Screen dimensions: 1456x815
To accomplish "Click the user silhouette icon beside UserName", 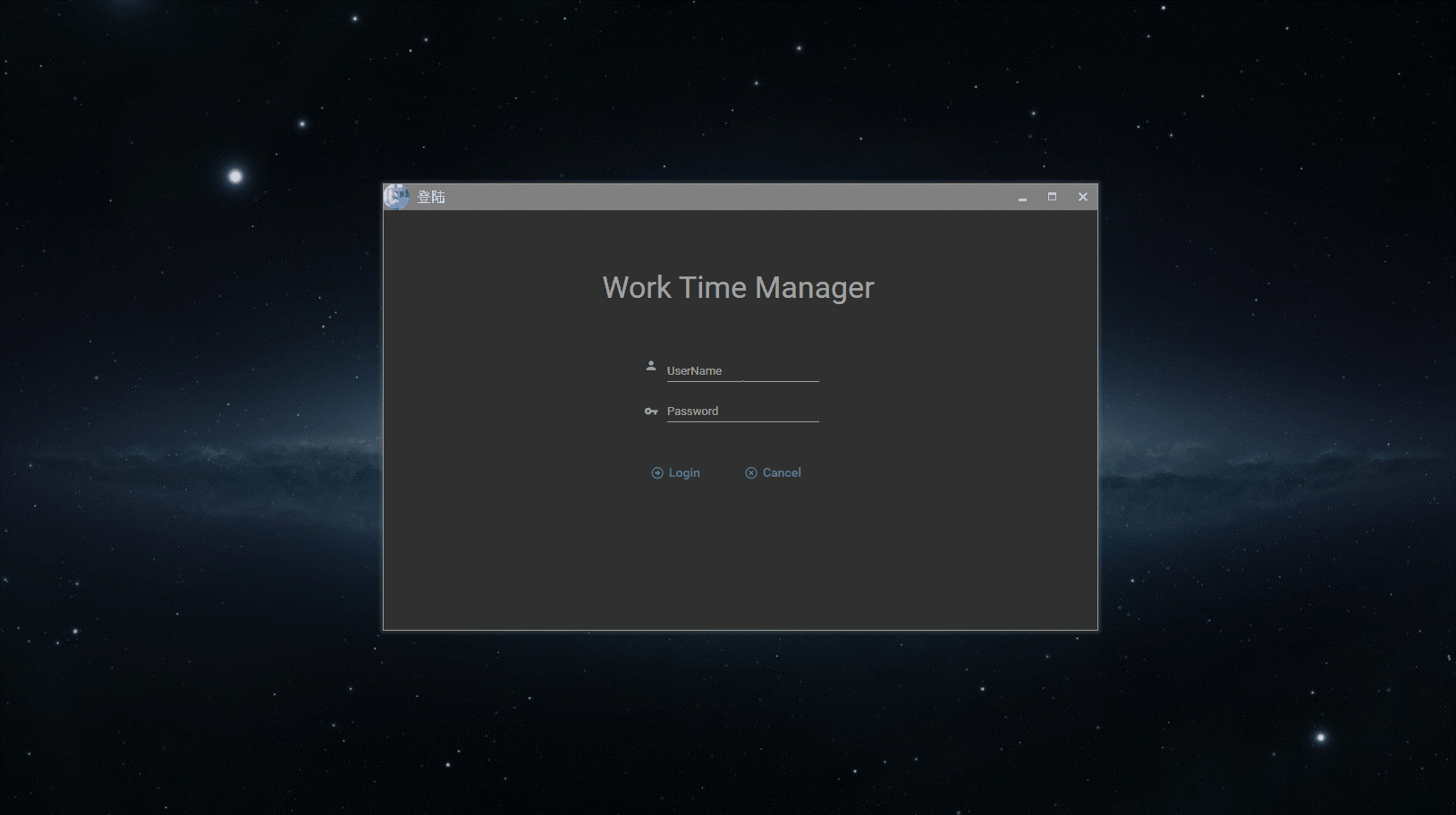I will pyautogui.click(x=651, y=366).
